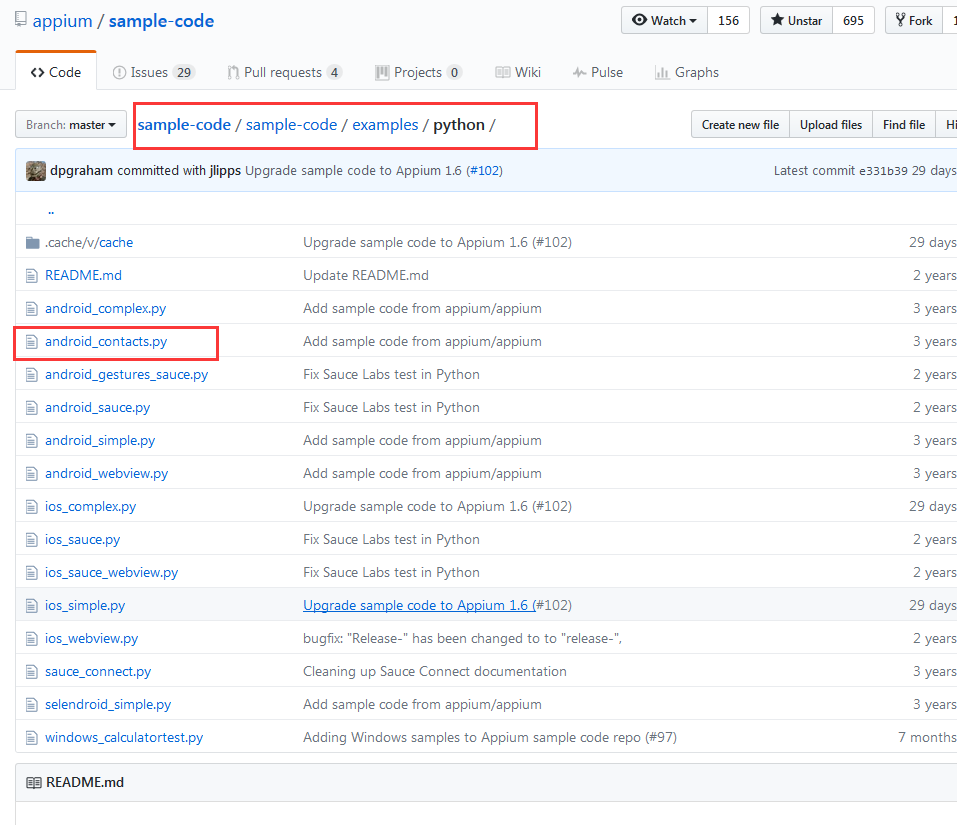The height and width of the screenshot is (825, 957).
Task: Click the file icon beside android_sauce.py
Action: coord(32,408)
